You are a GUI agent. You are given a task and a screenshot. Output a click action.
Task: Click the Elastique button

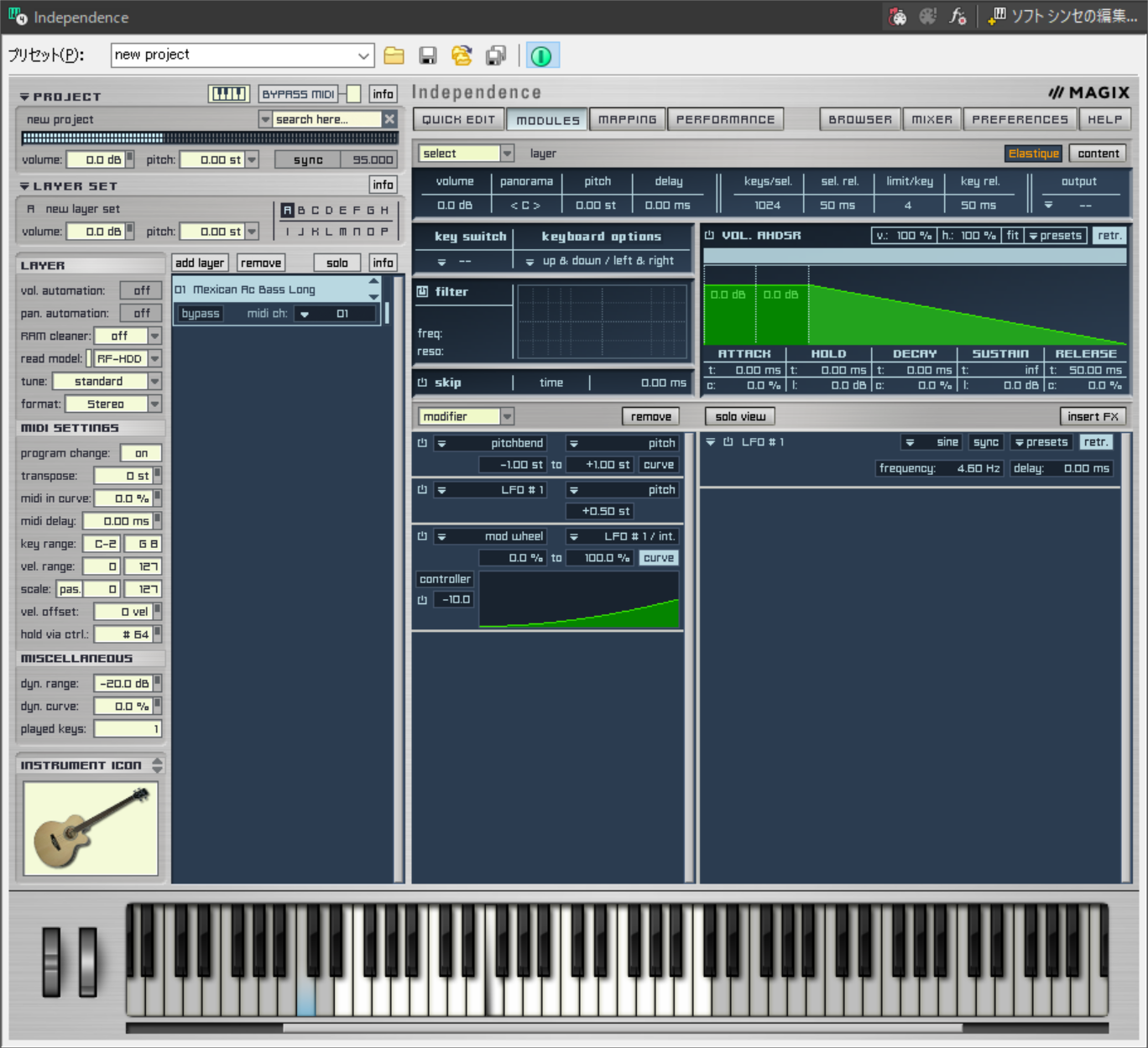point(1034,154)
